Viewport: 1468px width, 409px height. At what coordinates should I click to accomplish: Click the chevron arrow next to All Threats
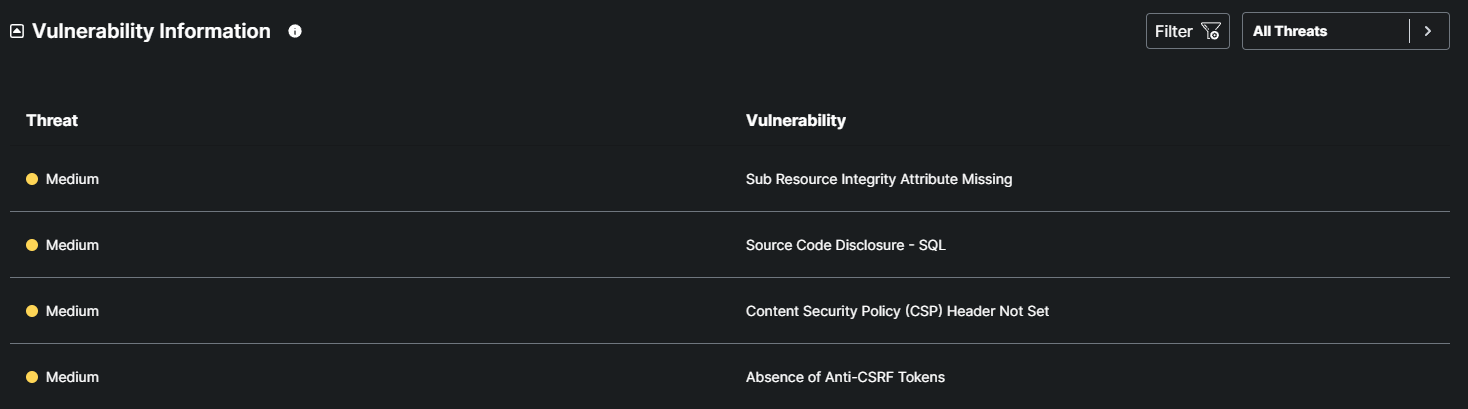[x=1428, y=31]
